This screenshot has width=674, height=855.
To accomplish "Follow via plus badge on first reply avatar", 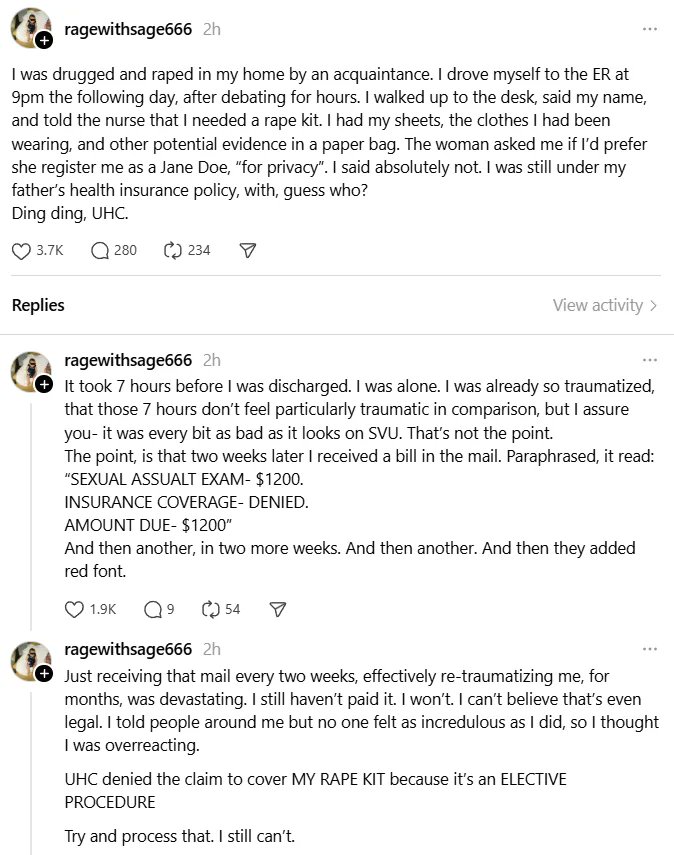I will coord(44,384).
